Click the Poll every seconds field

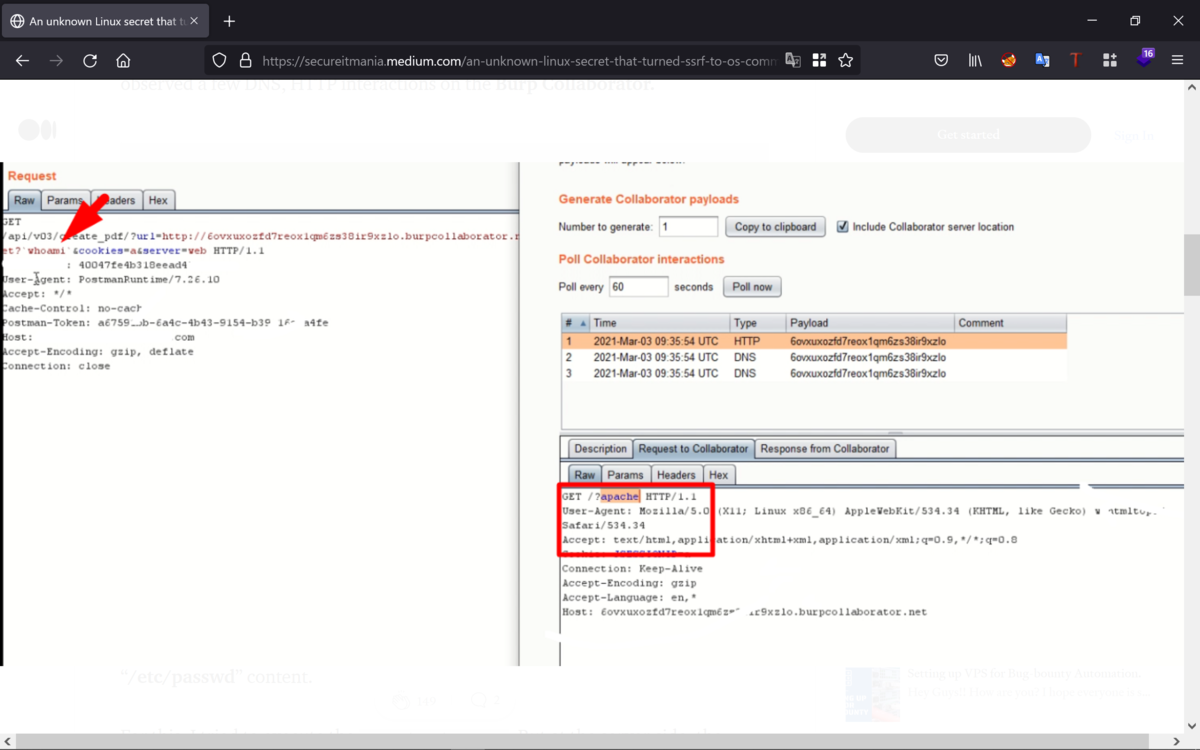point(638,287)
